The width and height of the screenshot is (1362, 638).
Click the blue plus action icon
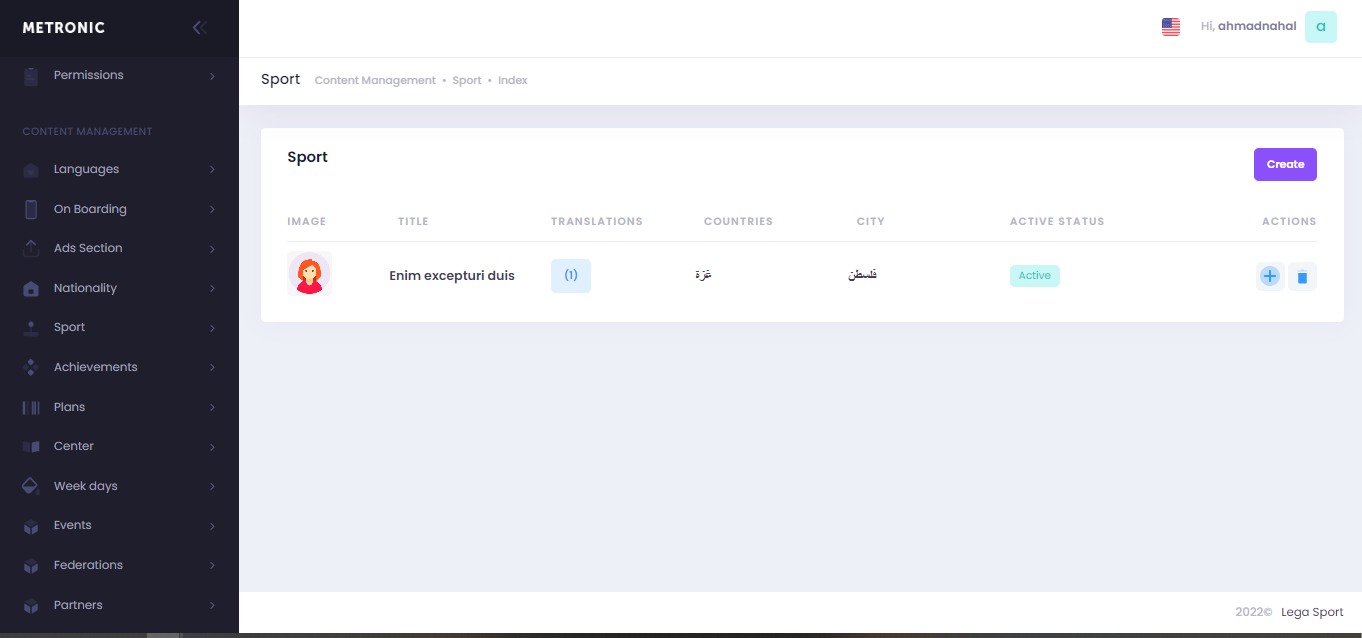click(1269, 276)
